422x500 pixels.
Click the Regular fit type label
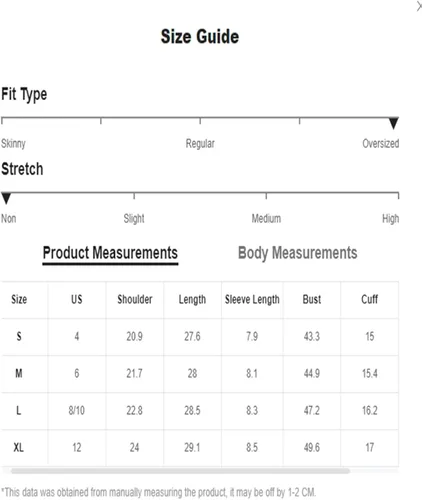[200, 144]
